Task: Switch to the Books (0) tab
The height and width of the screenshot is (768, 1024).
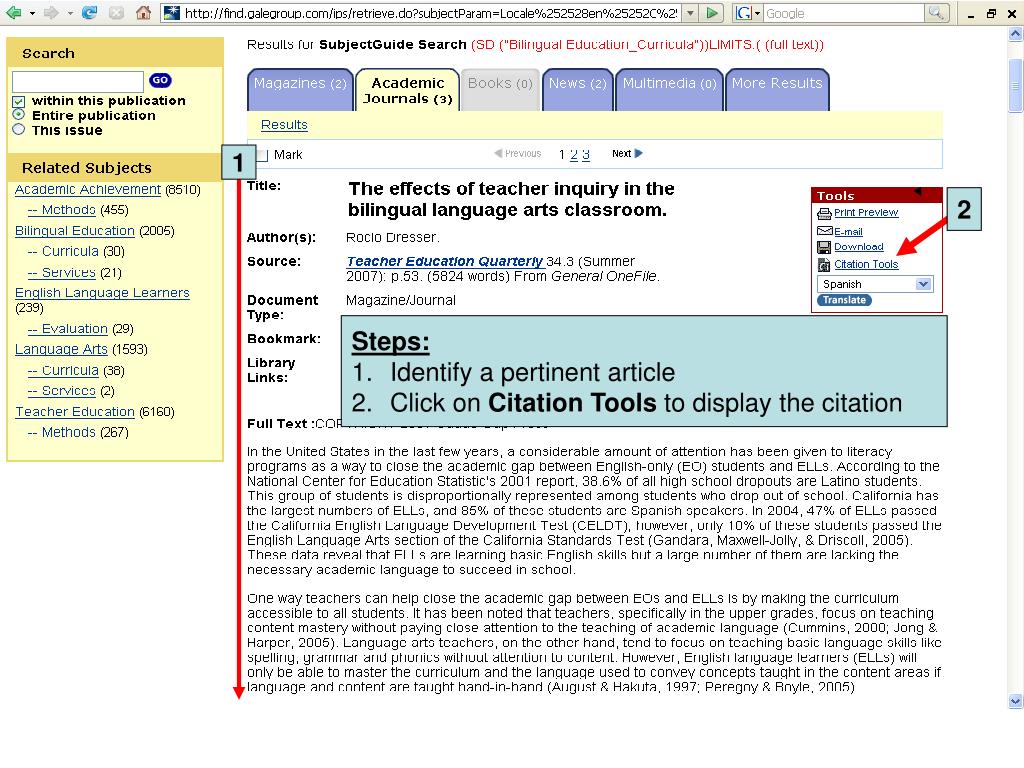Action: (500, 89)
